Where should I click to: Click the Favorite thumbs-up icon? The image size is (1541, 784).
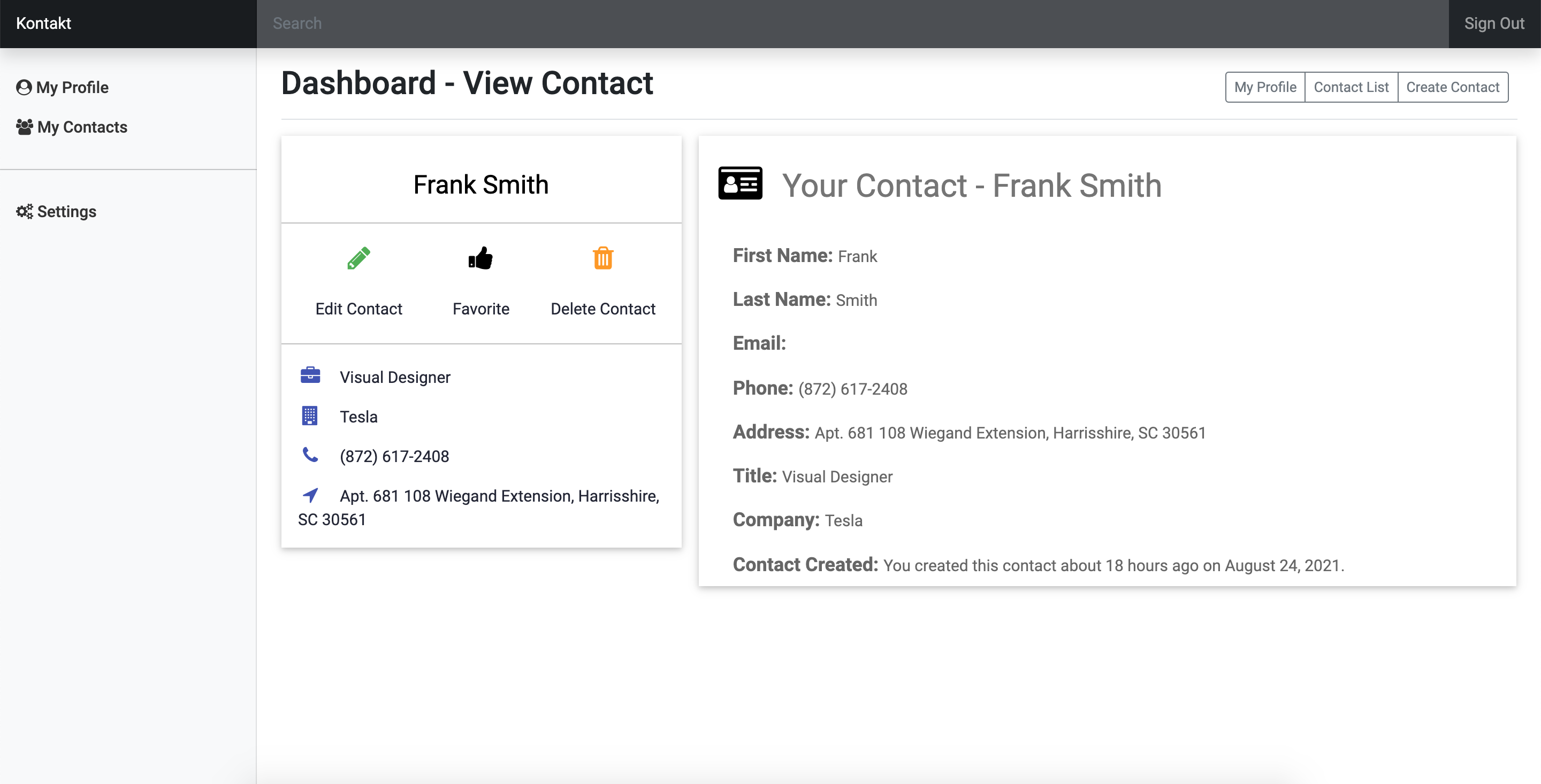click(481, 259)
